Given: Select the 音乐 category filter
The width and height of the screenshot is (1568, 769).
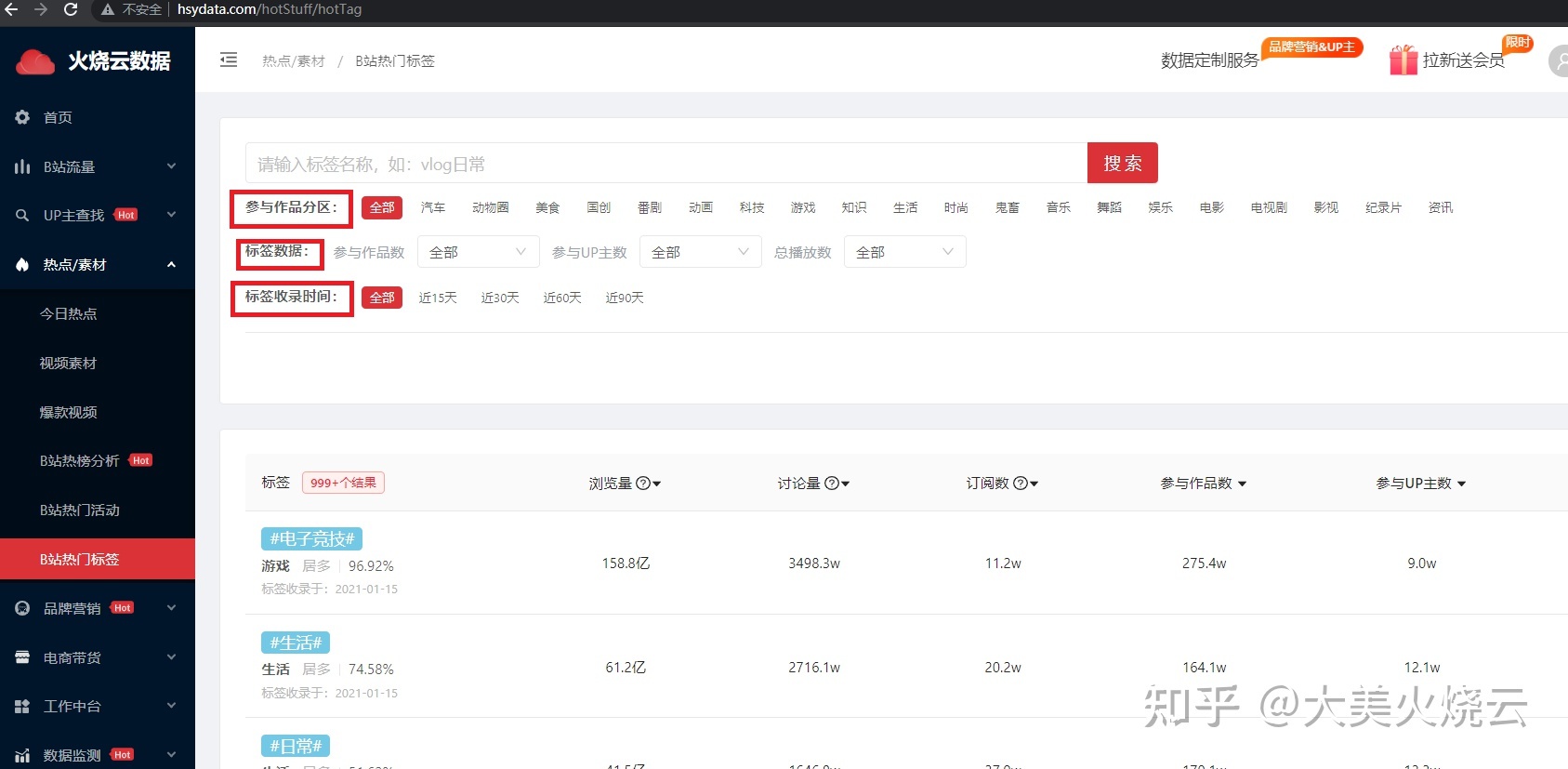Looking at the screenshot, I should (1059, 207).
